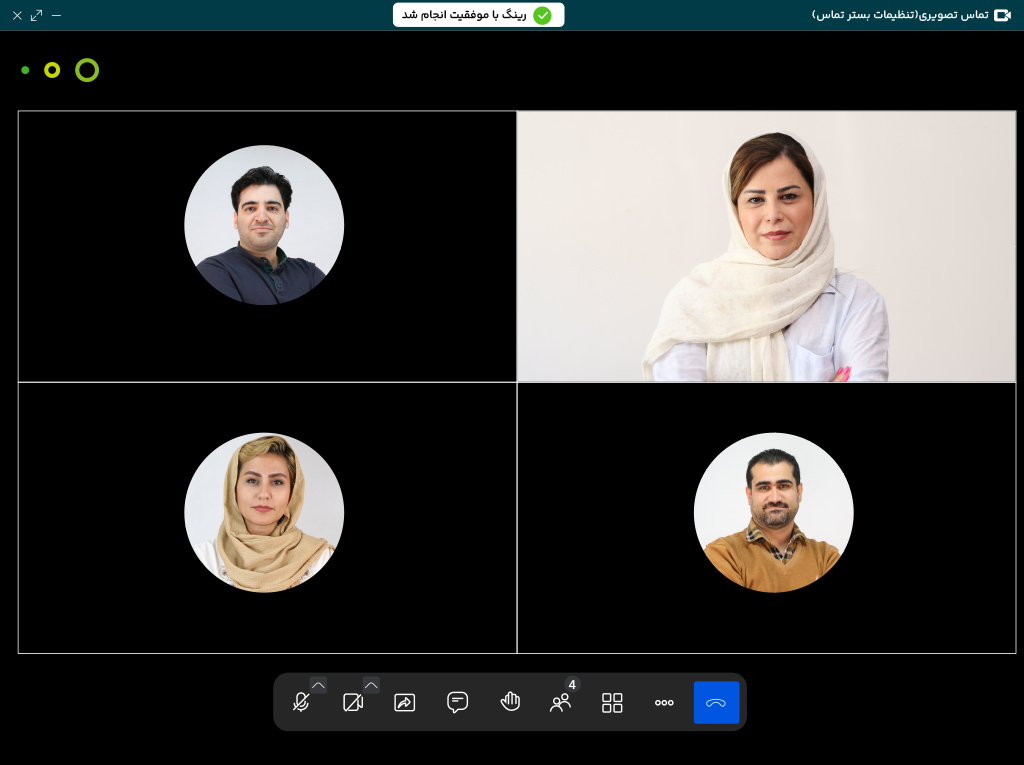This screenshot has width=1024, height=765.
Task: Click the participant count badge showing 4
Action: click(x=572, y=685)
